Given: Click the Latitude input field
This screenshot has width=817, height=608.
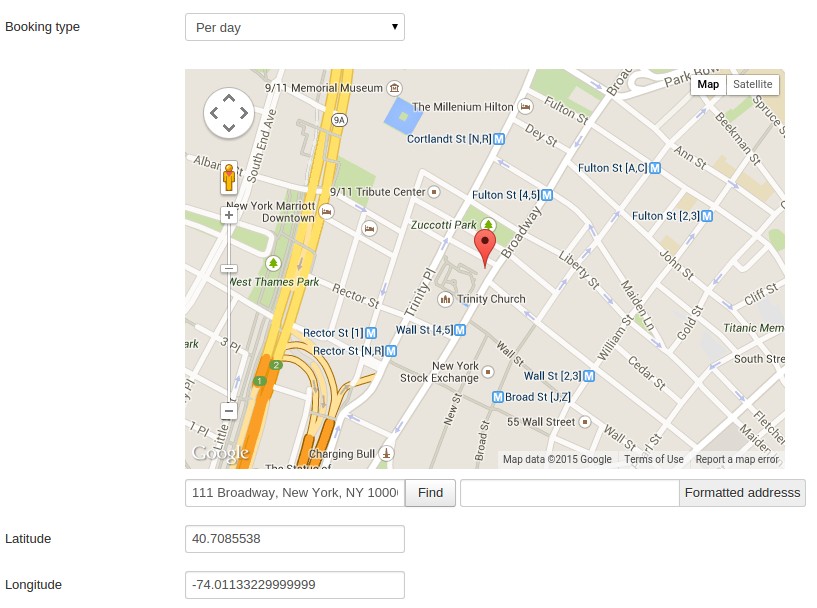Looking at the screenshot, I should click(x=295, y=539).
